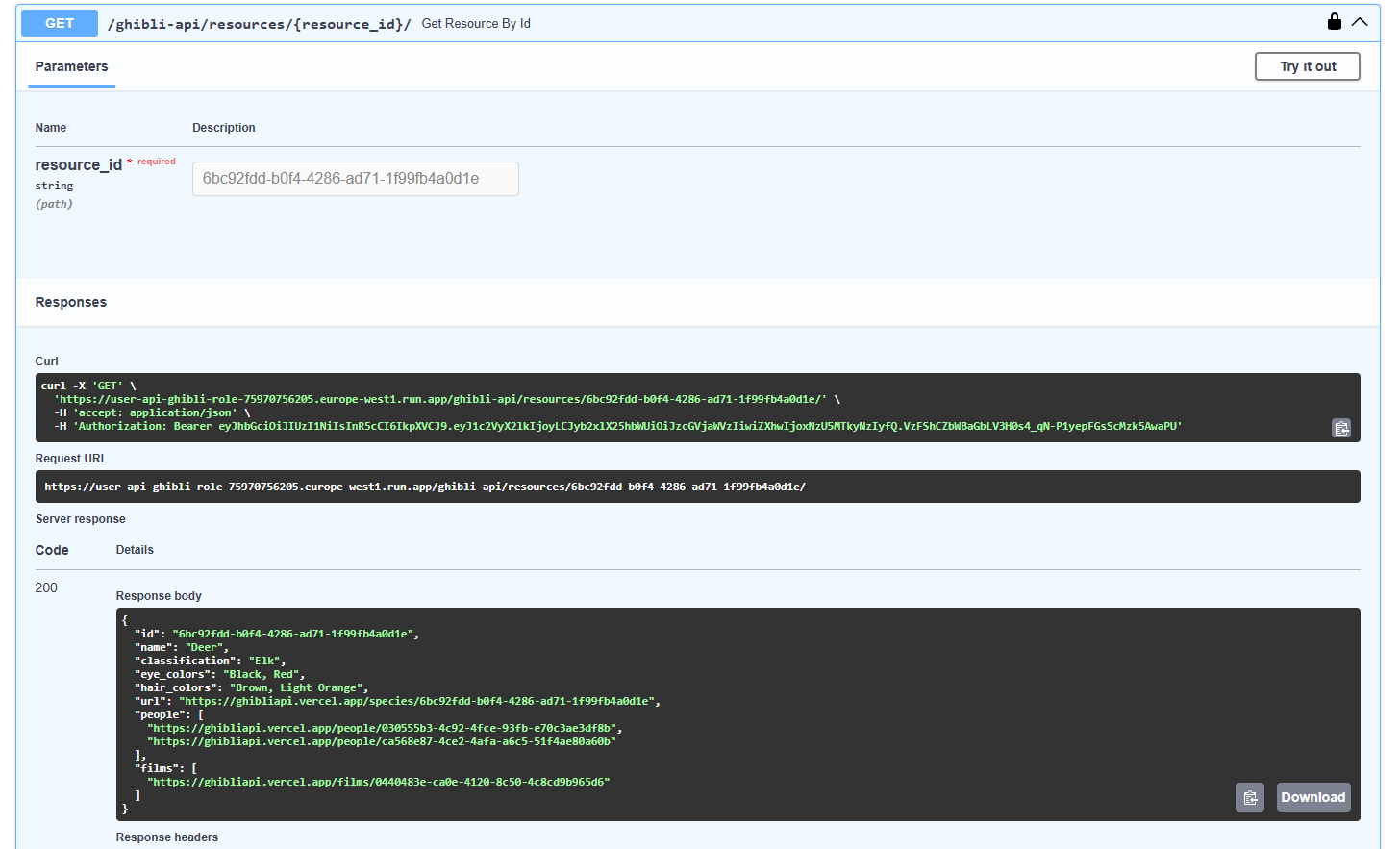Screen dimensions: 1400x849
Task: Download the response body
Action: [1313, 797]
